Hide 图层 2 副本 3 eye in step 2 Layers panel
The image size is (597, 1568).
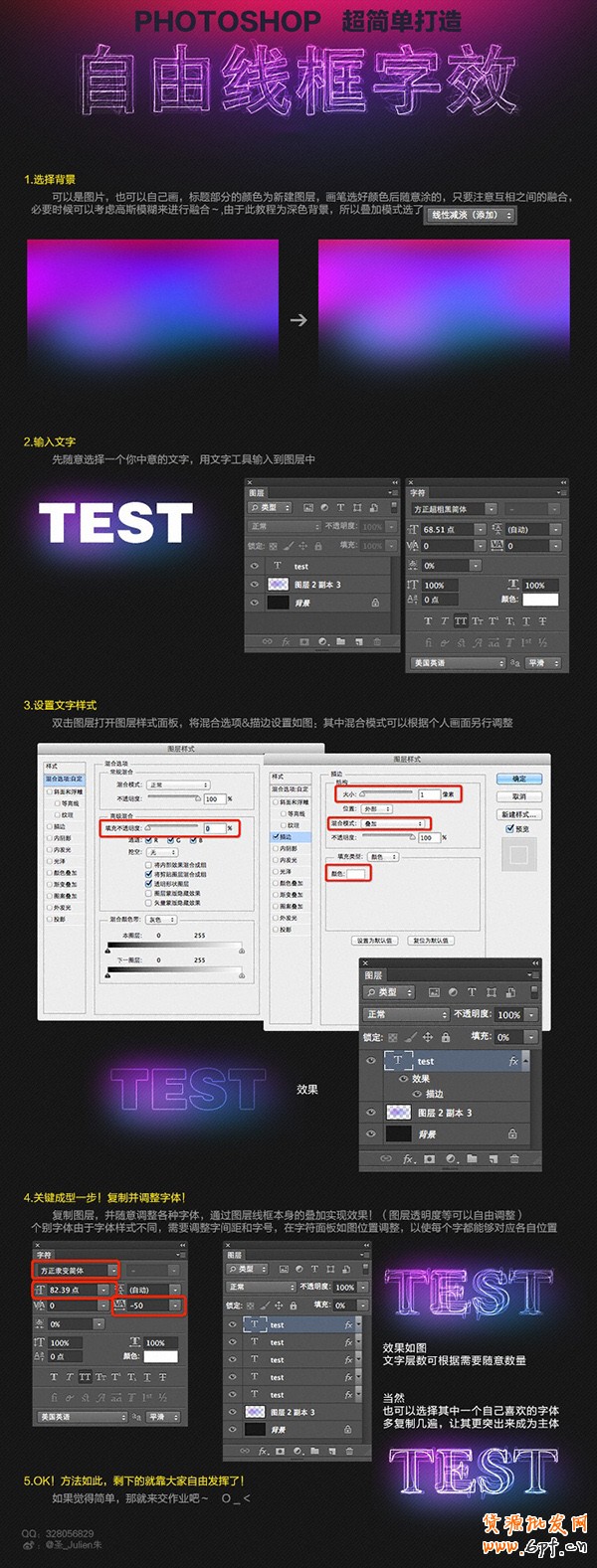click(255, 584)
